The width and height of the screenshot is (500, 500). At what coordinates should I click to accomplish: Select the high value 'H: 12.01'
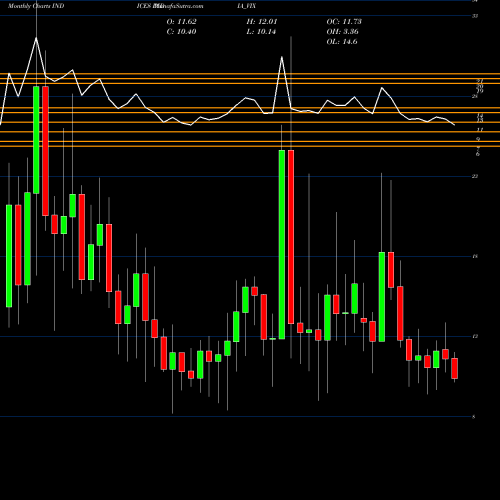(x=262, y=22)
